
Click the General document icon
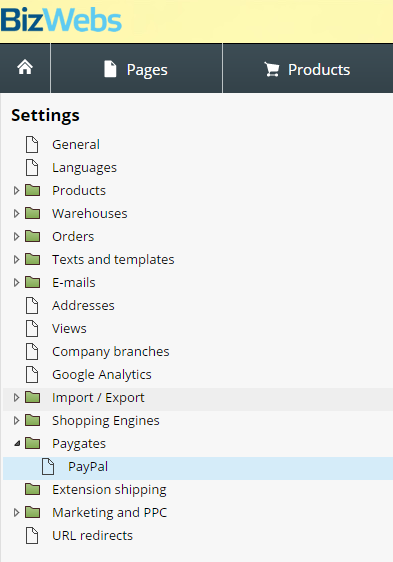click(32, 144)
